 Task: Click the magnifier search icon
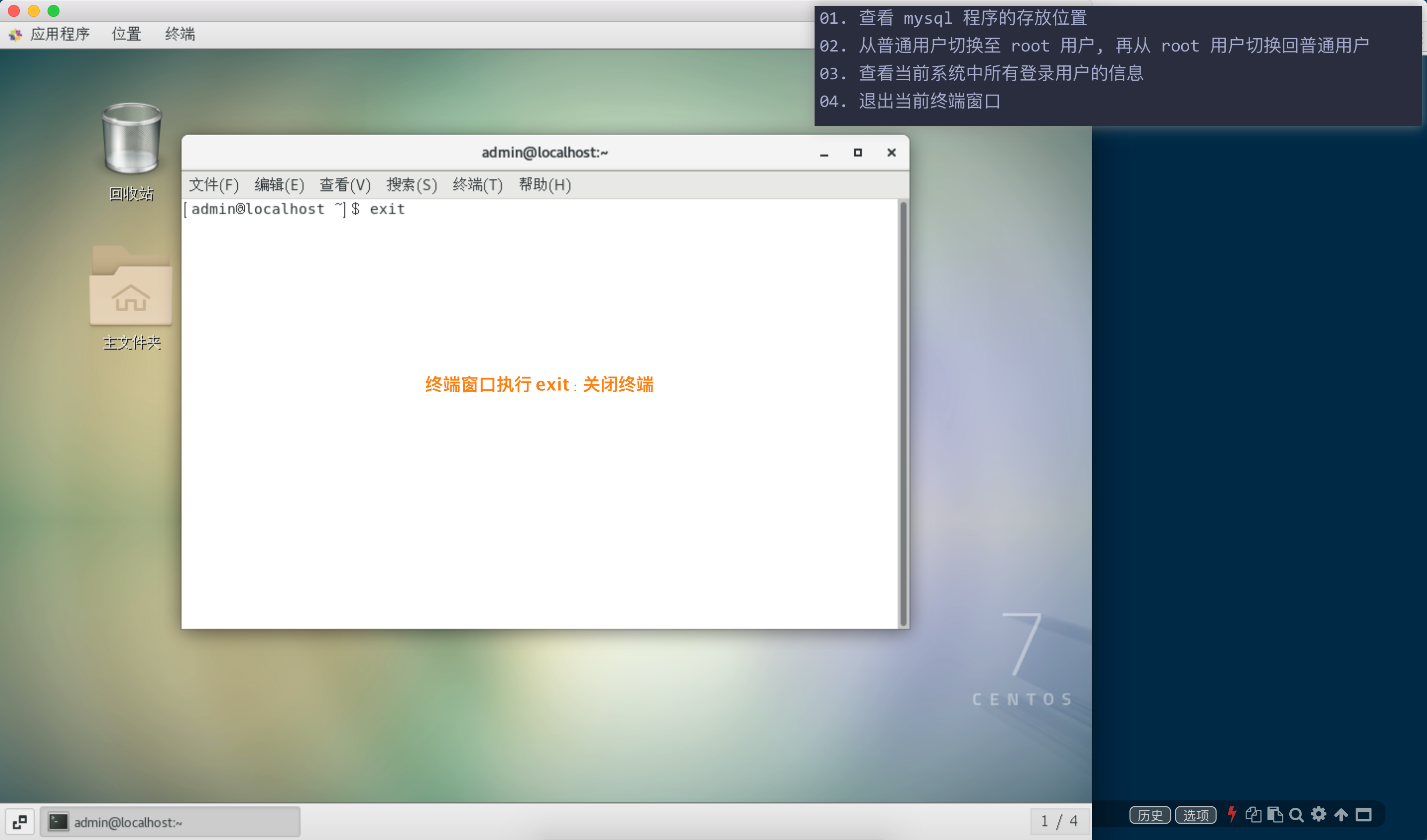point(1296,815)
